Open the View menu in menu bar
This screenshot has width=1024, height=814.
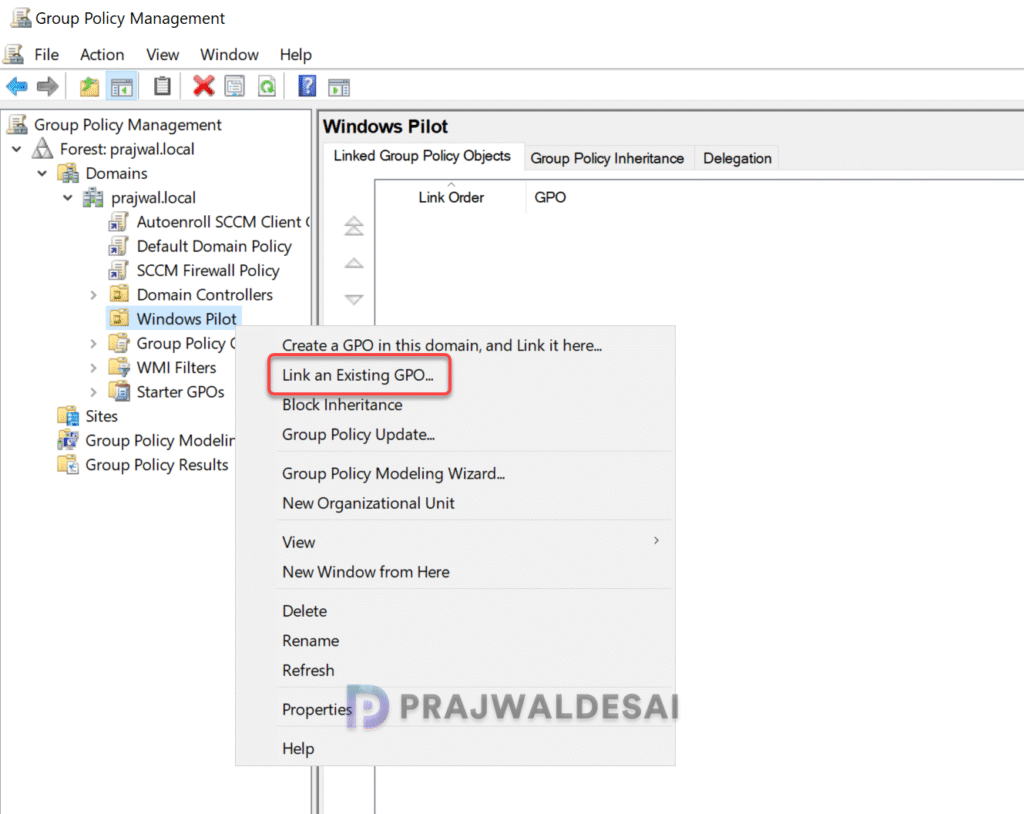[162, 54]
